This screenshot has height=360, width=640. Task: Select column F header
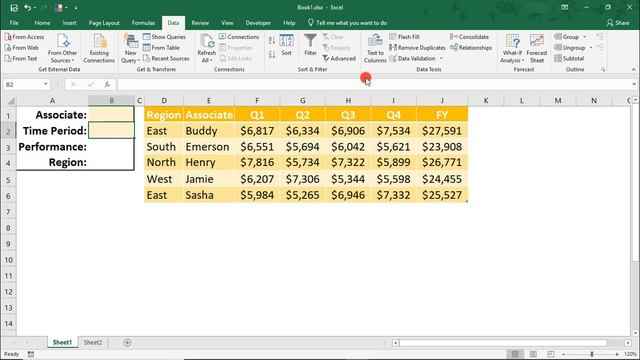pos(257,100)
